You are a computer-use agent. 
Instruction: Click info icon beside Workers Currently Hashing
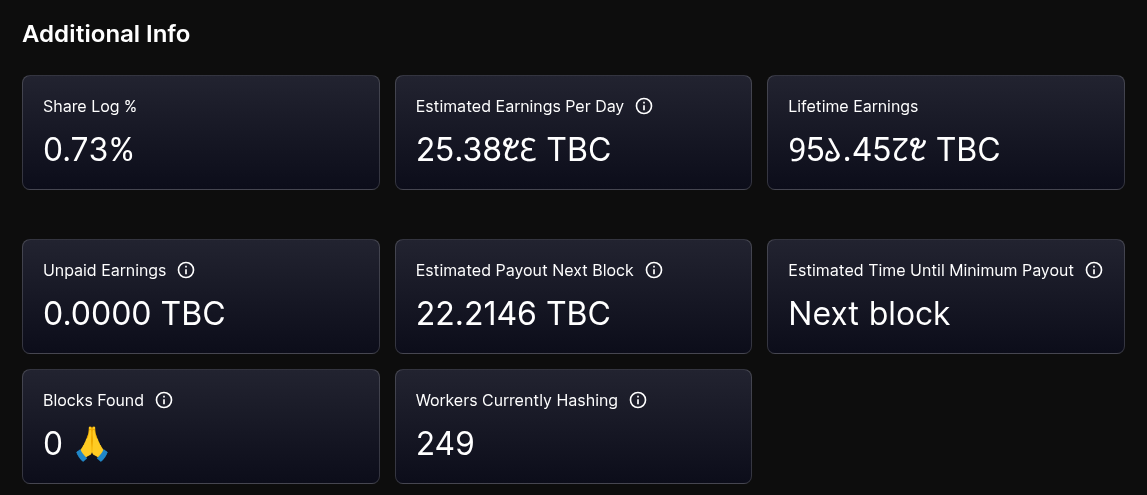[638, 400]
